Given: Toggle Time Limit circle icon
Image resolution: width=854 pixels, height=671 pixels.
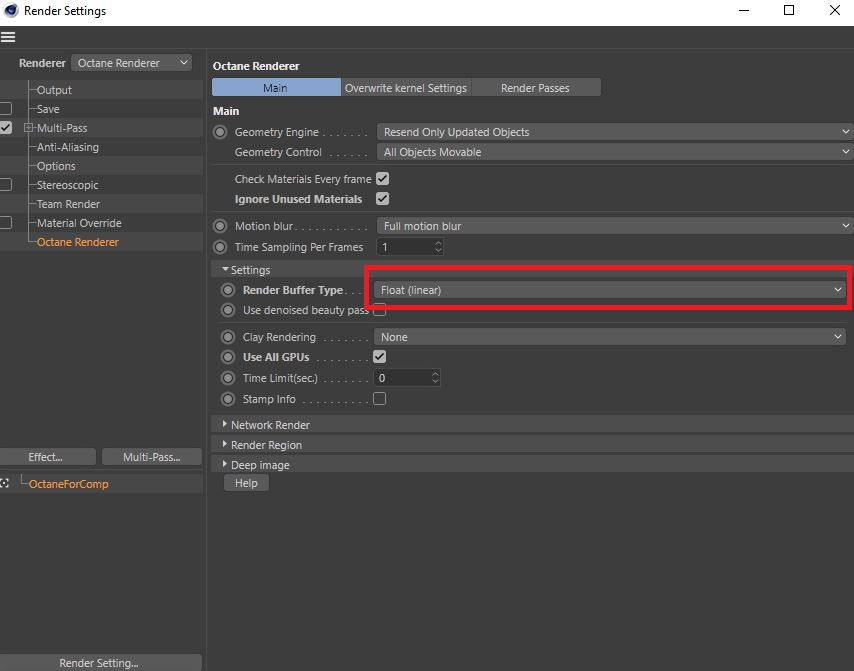Looking at the screenshot, I should click(228, 378).
